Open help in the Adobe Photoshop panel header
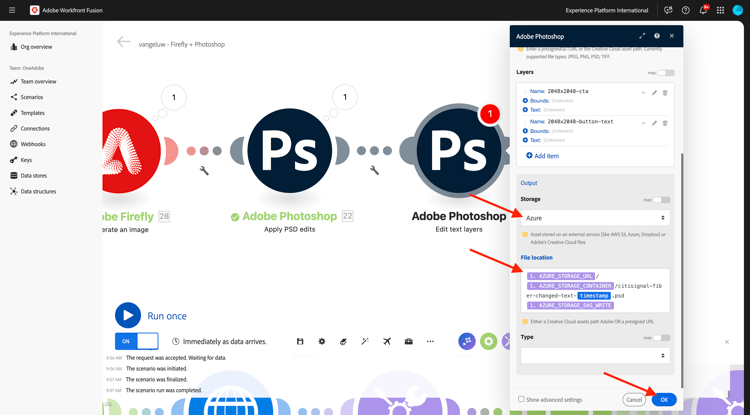 [x=657, y=36]
